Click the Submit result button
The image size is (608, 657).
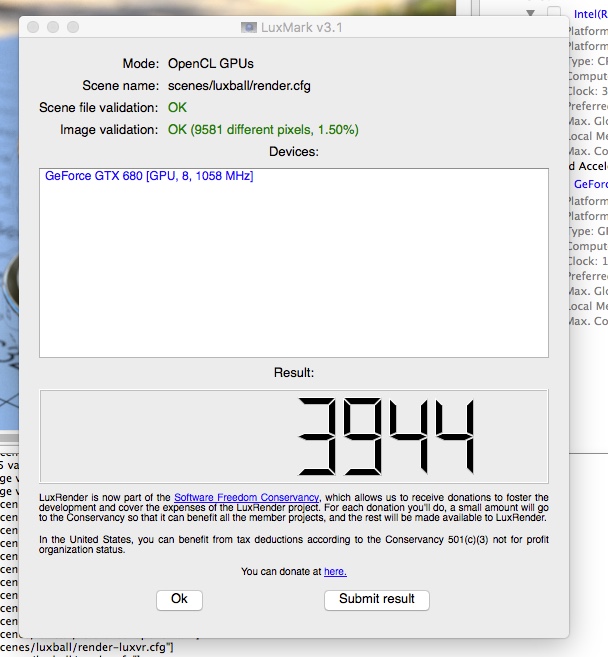(377, 600)
